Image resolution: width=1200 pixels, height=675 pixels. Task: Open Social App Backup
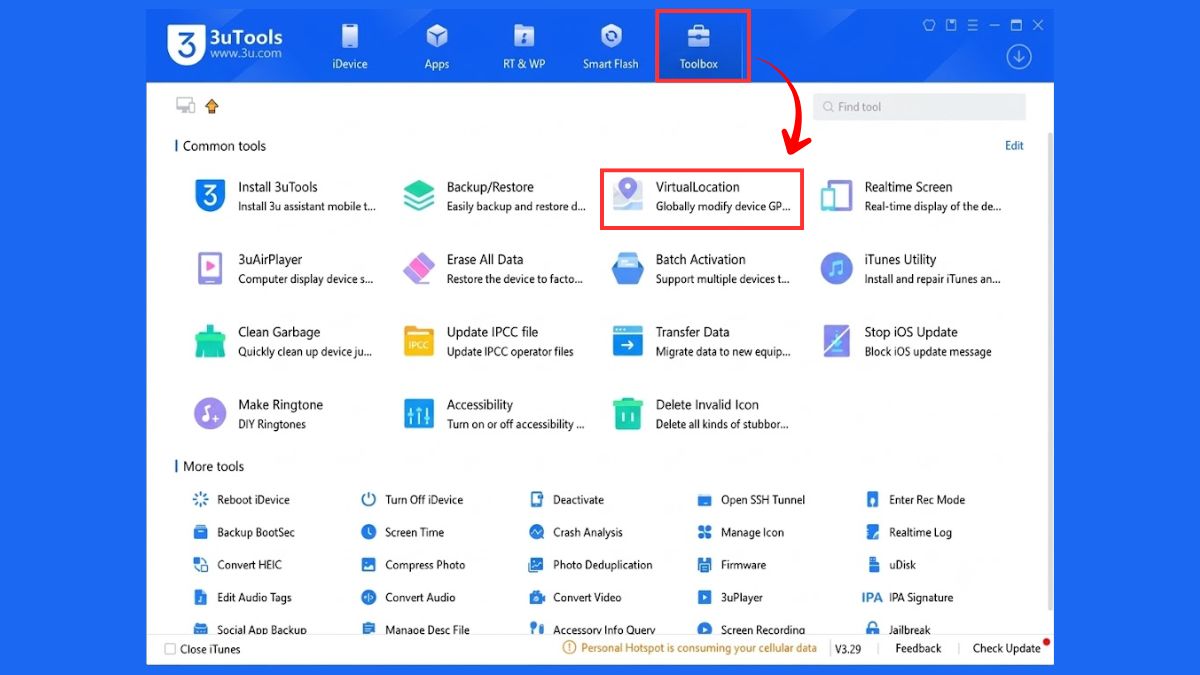pos(249,629)
